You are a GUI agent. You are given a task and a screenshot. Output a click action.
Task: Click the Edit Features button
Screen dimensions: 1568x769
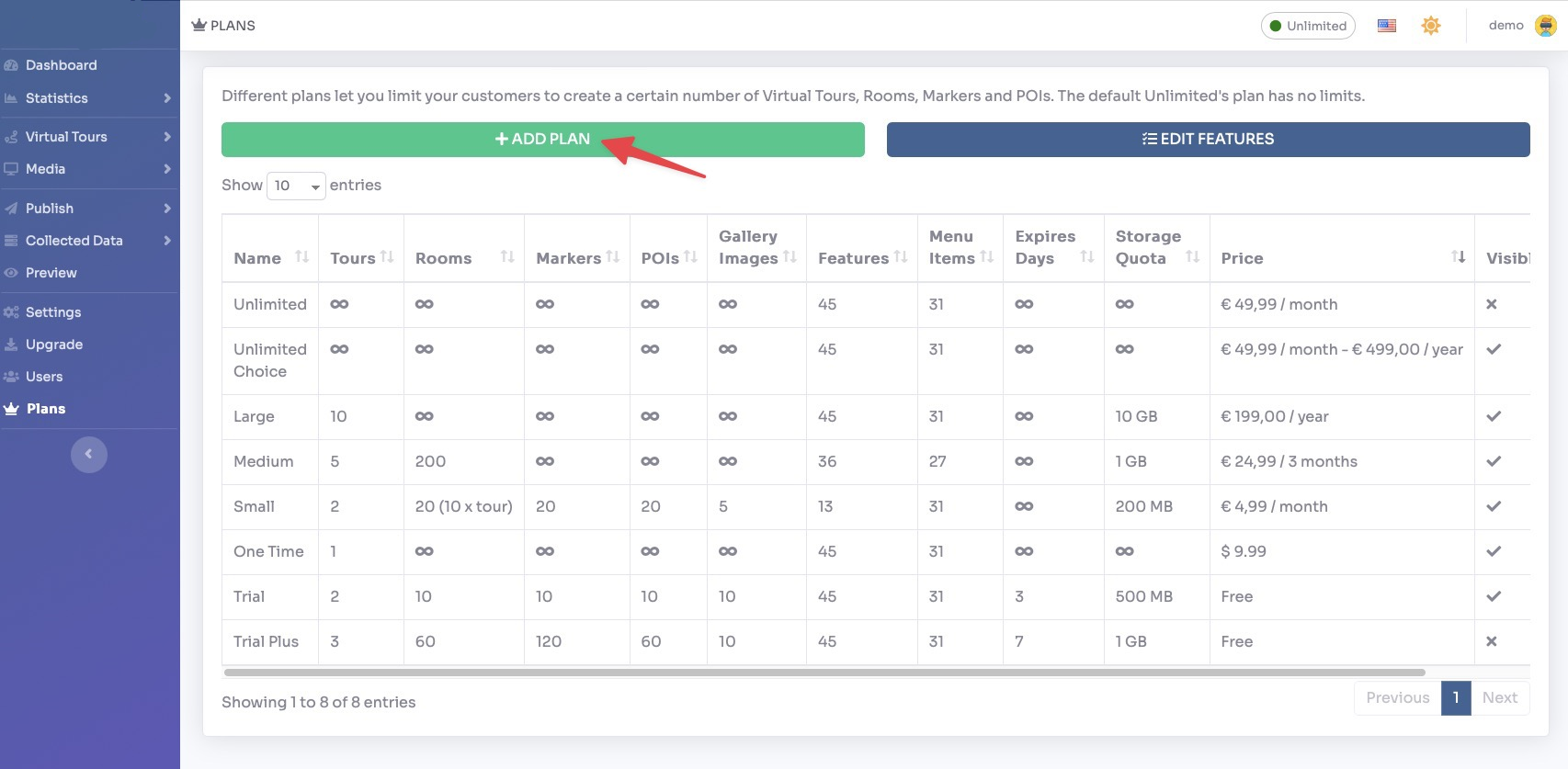[x=1208, y=140]
